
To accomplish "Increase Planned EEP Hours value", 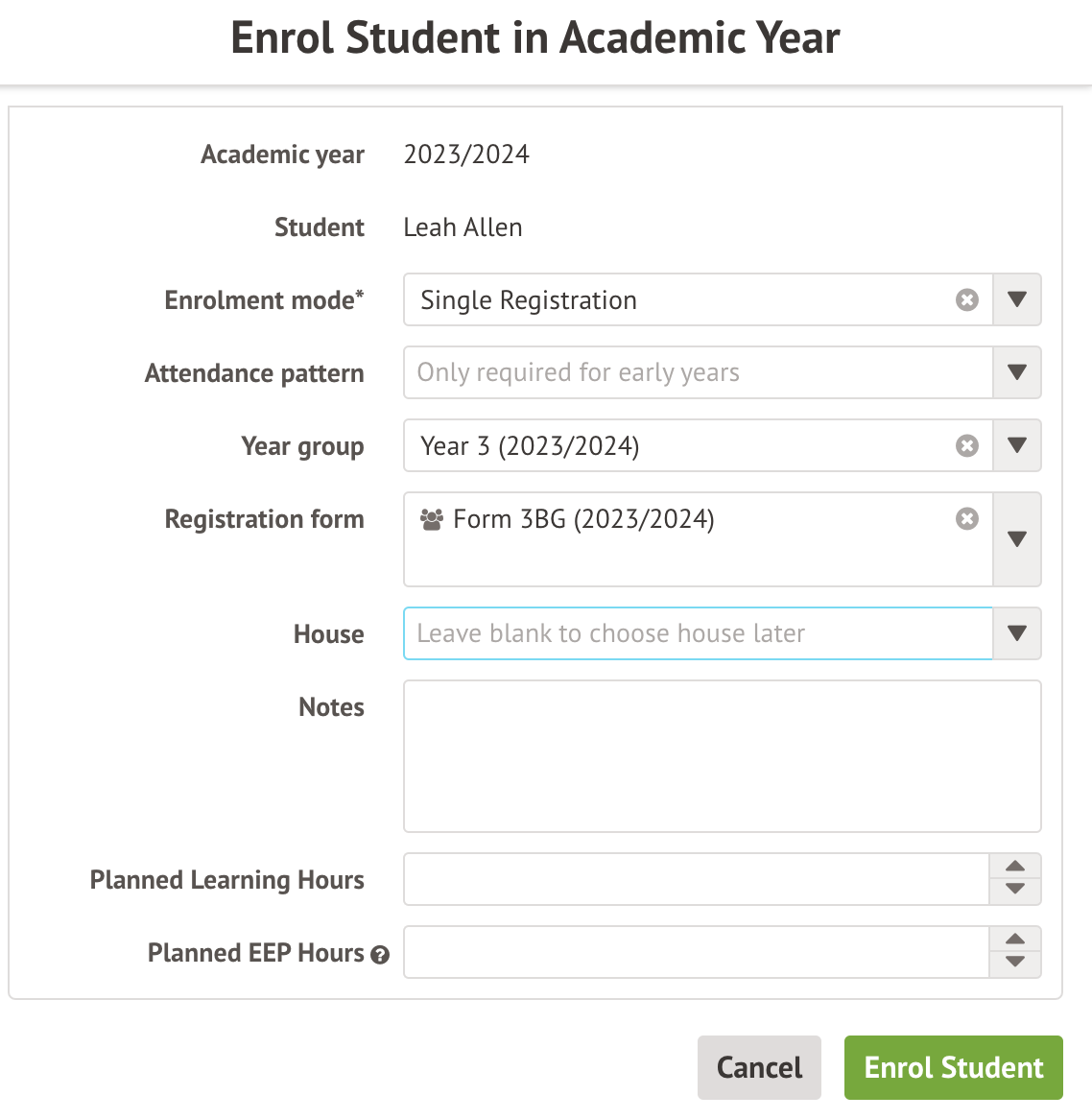I will coord(1015,940).
